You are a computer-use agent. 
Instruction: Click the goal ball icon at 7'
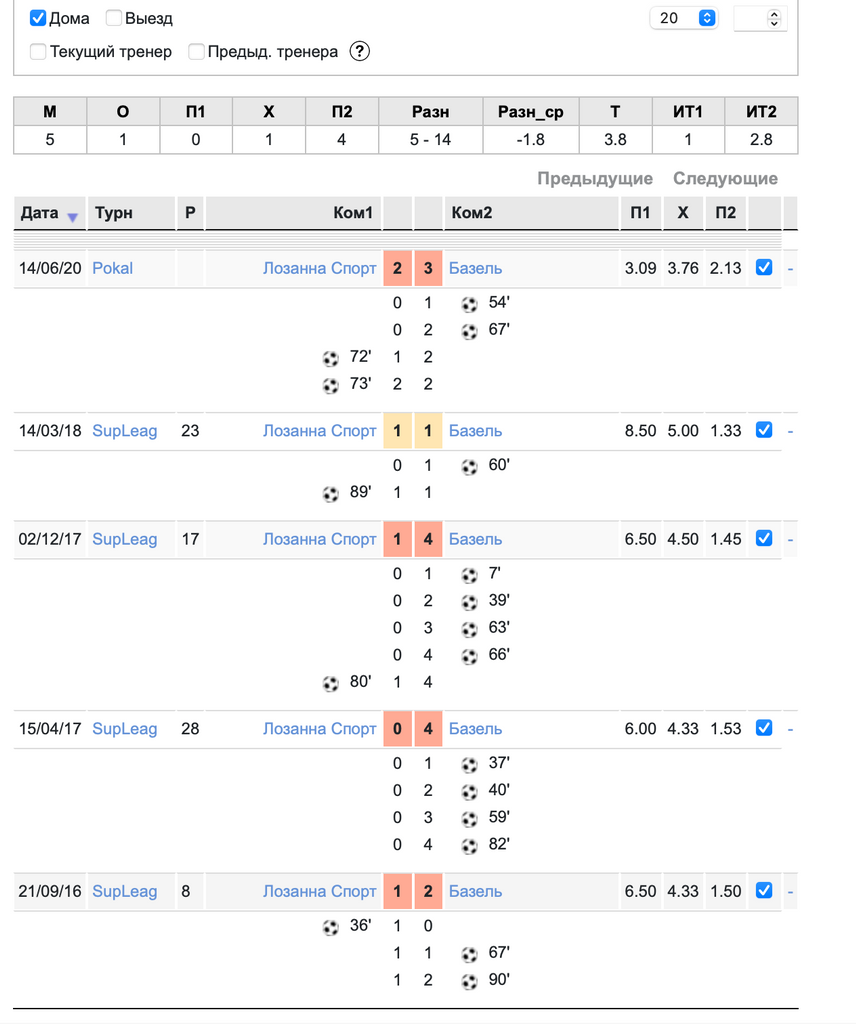click(x=469, y=575)
